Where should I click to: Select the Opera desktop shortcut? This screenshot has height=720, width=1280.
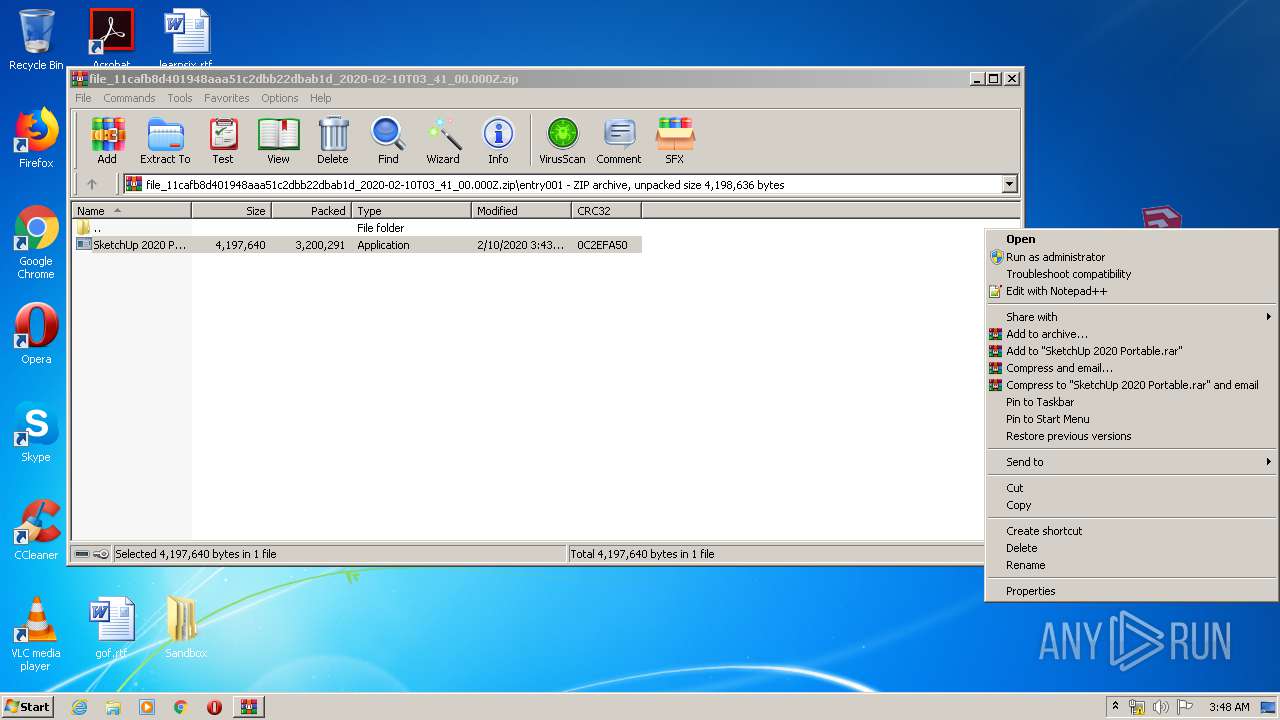click(x=36, y=334)
